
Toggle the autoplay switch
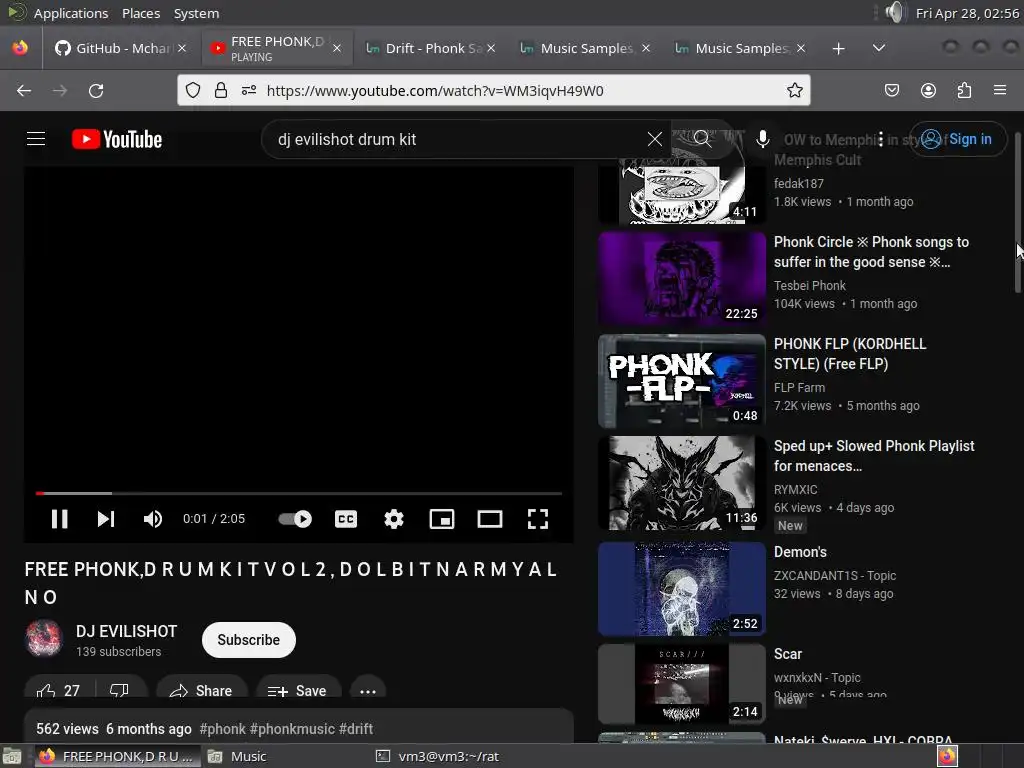pos(295,519)
